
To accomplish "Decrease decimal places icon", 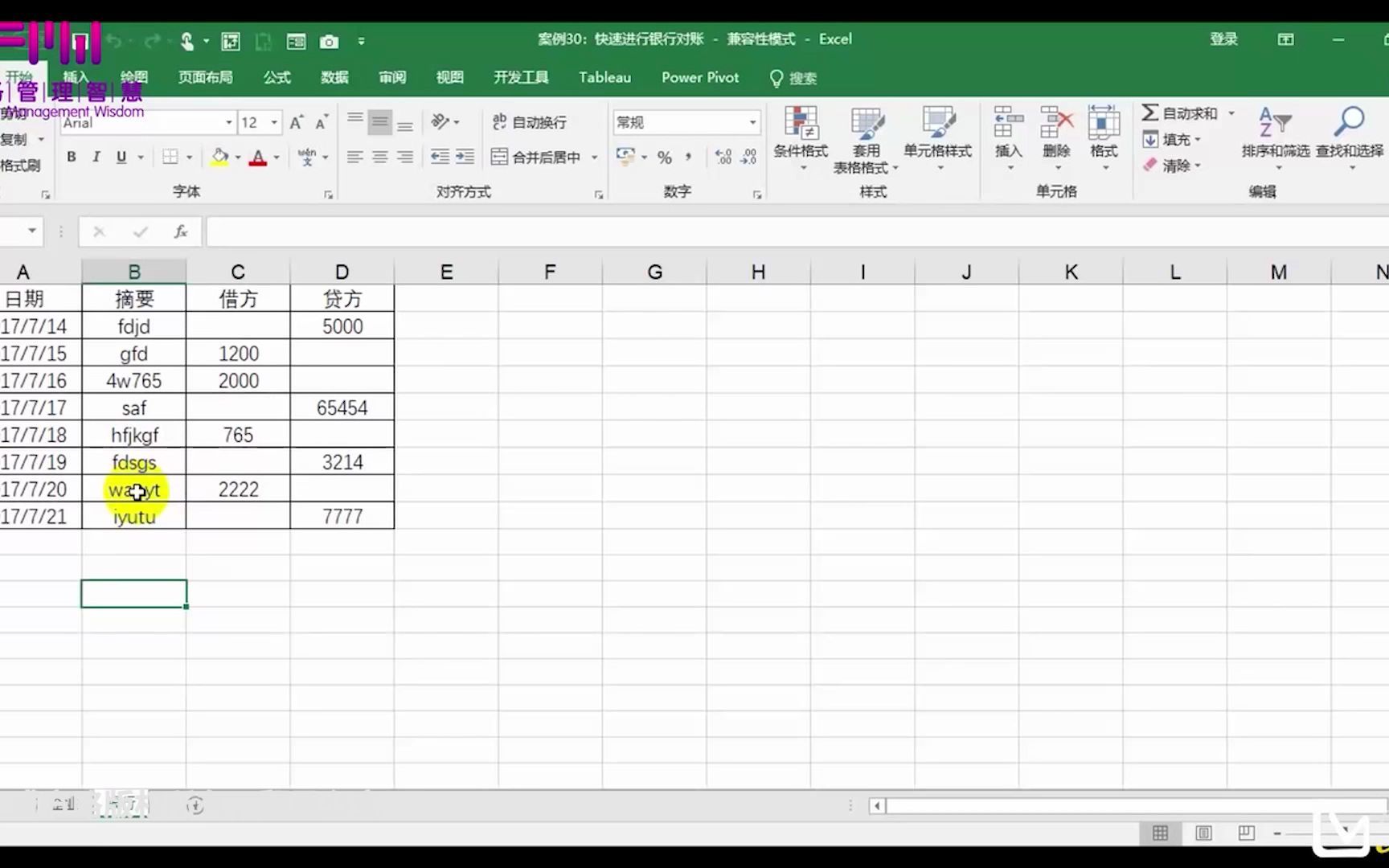I will (749, 158).
